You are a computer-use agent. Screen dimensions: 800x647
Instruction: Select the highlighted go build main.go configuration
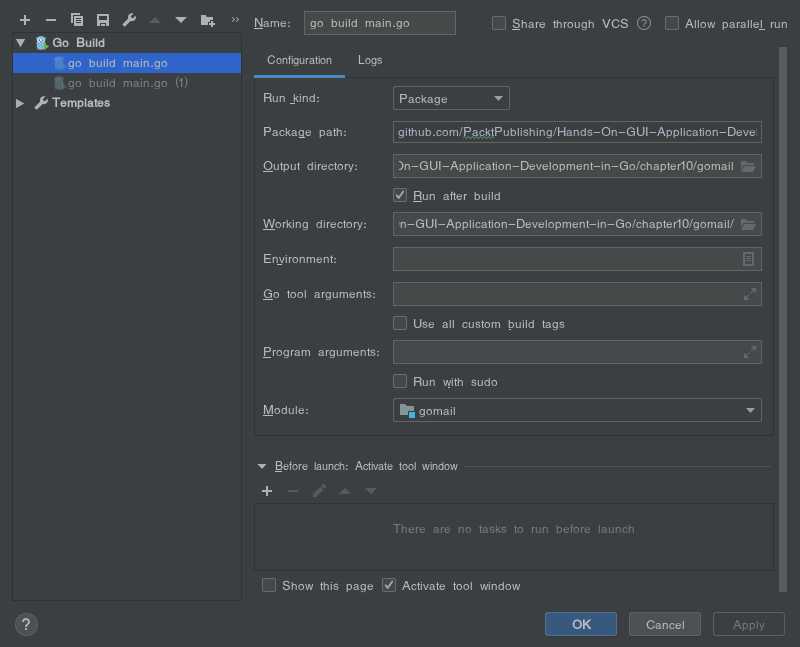(127, 63)
